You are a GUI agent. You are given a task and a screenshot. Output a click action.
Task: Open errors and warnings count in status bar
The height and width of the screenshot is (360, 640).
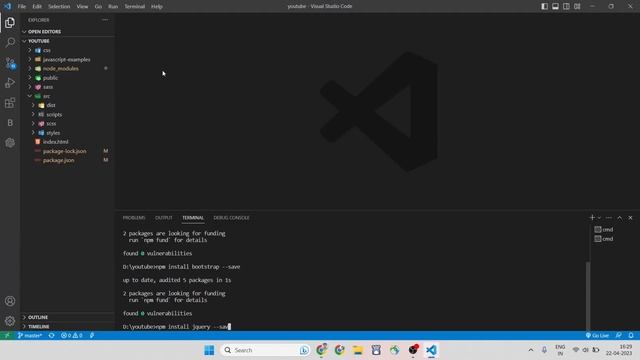pos(71,336)
